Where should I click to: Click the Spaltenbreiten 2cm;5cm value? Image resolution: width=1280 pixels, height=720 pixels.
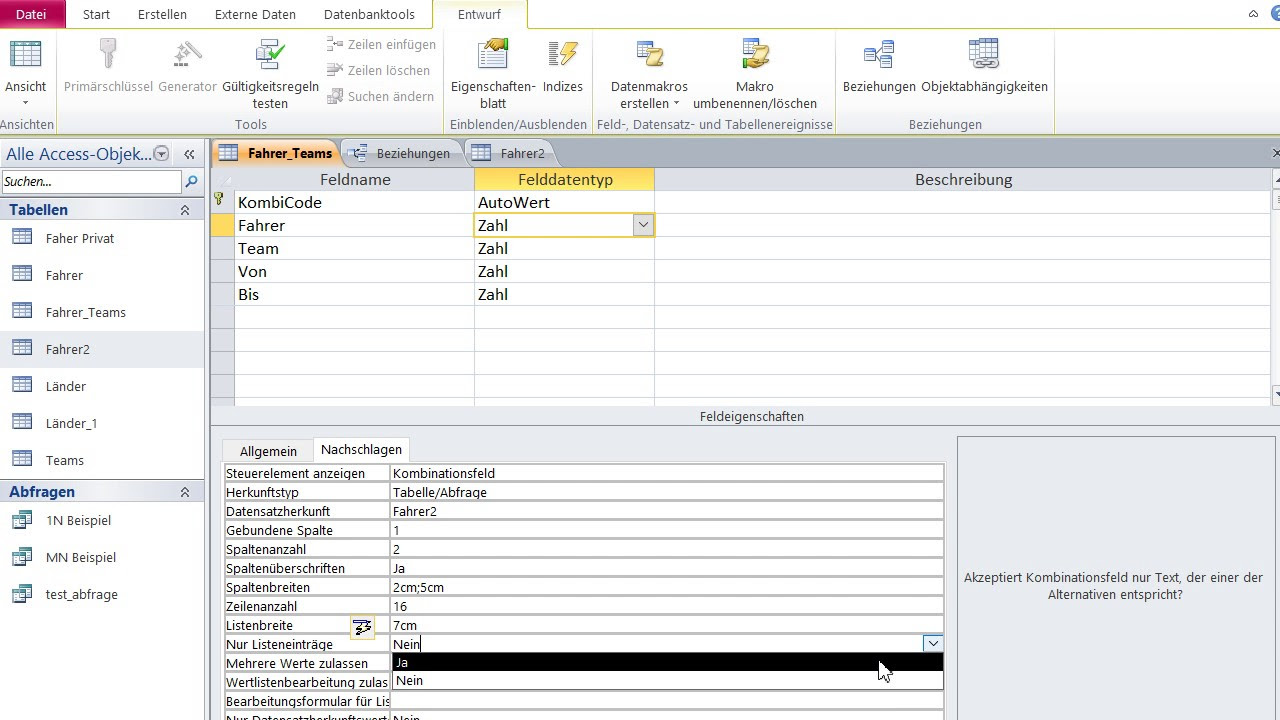667,587
